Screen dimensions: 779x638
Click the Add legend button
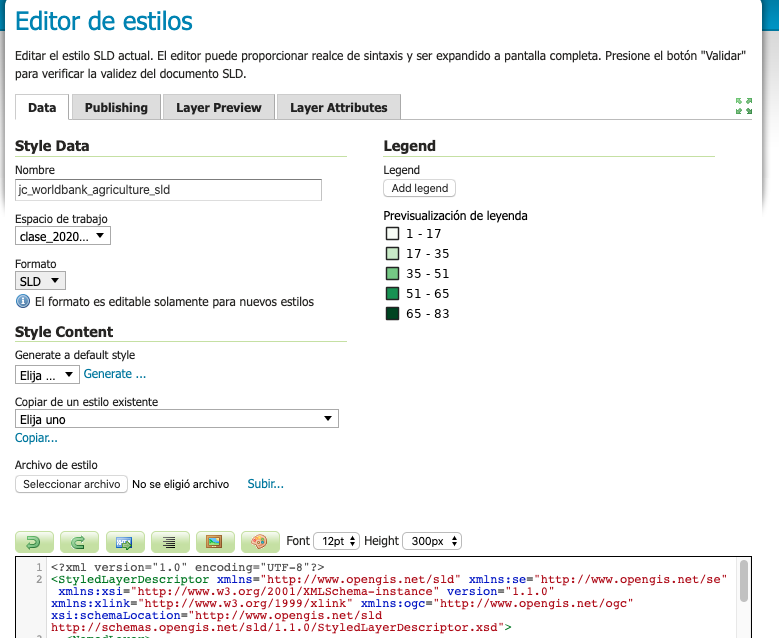click(x=420, y=188)
